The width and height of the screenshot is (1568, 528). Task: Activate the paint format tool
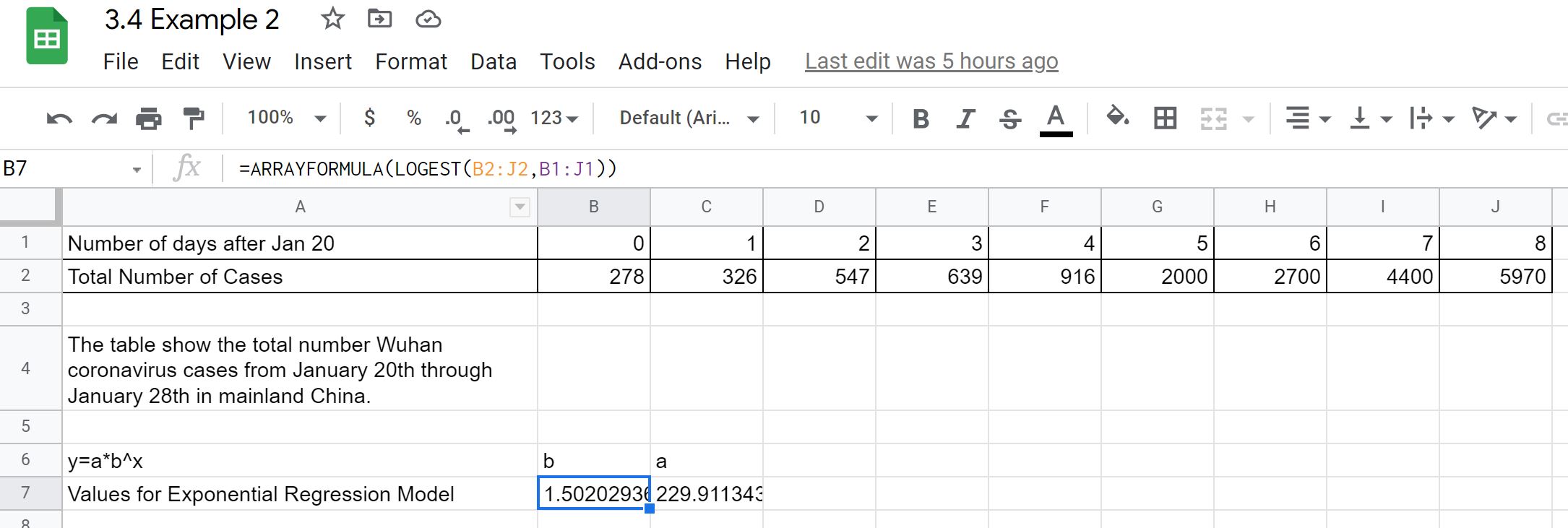[193, 118]
